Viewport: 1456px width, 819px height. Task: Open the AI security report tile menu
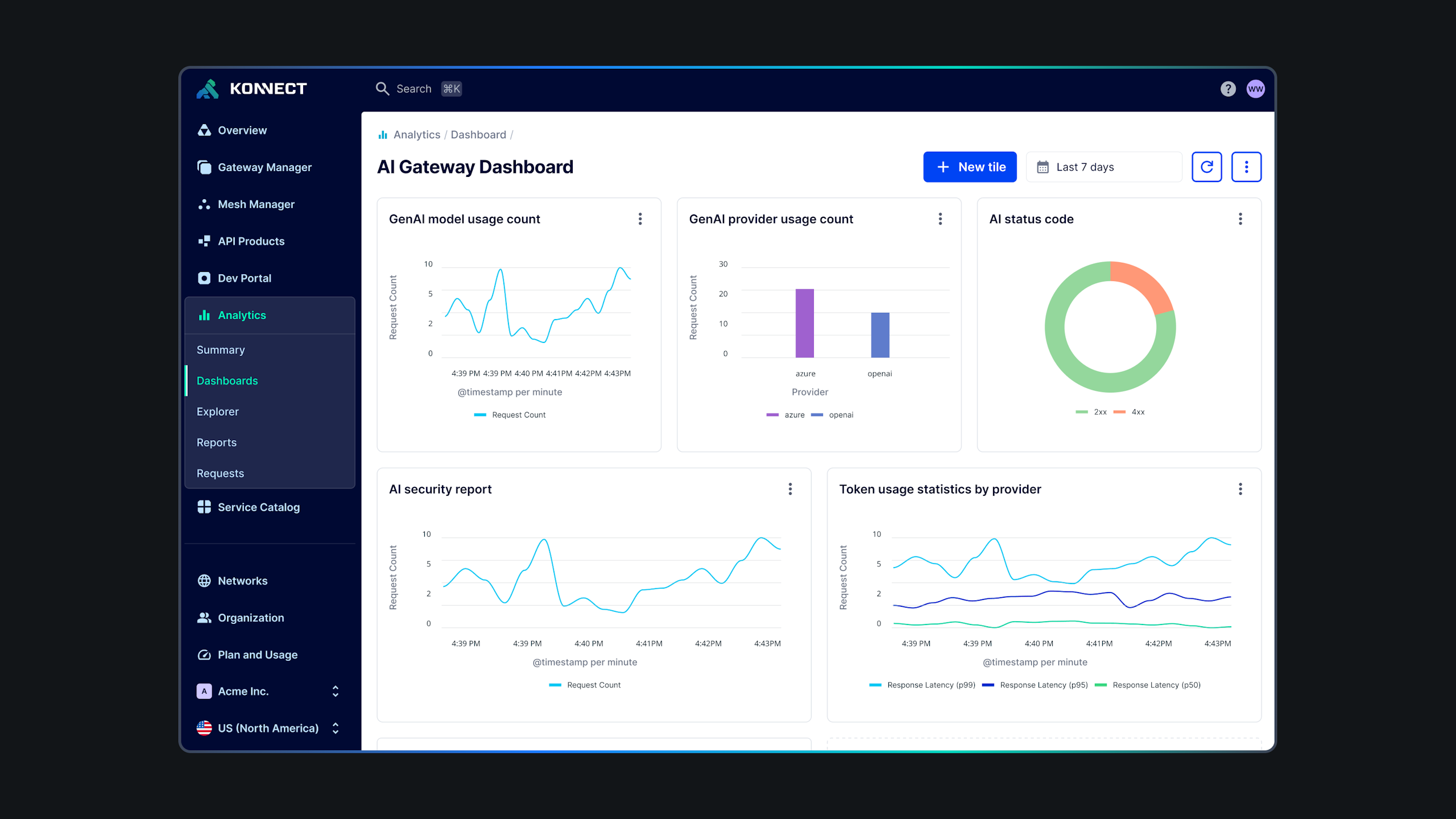[x=790, y=489]
